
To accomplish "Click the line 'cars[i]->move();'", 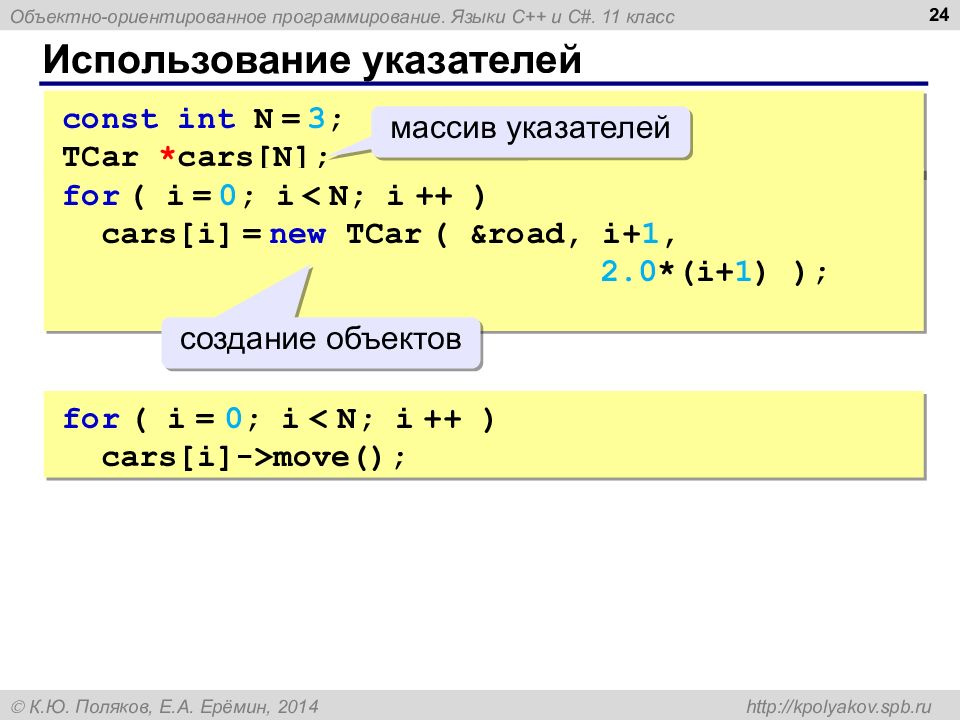I will 253,457.
